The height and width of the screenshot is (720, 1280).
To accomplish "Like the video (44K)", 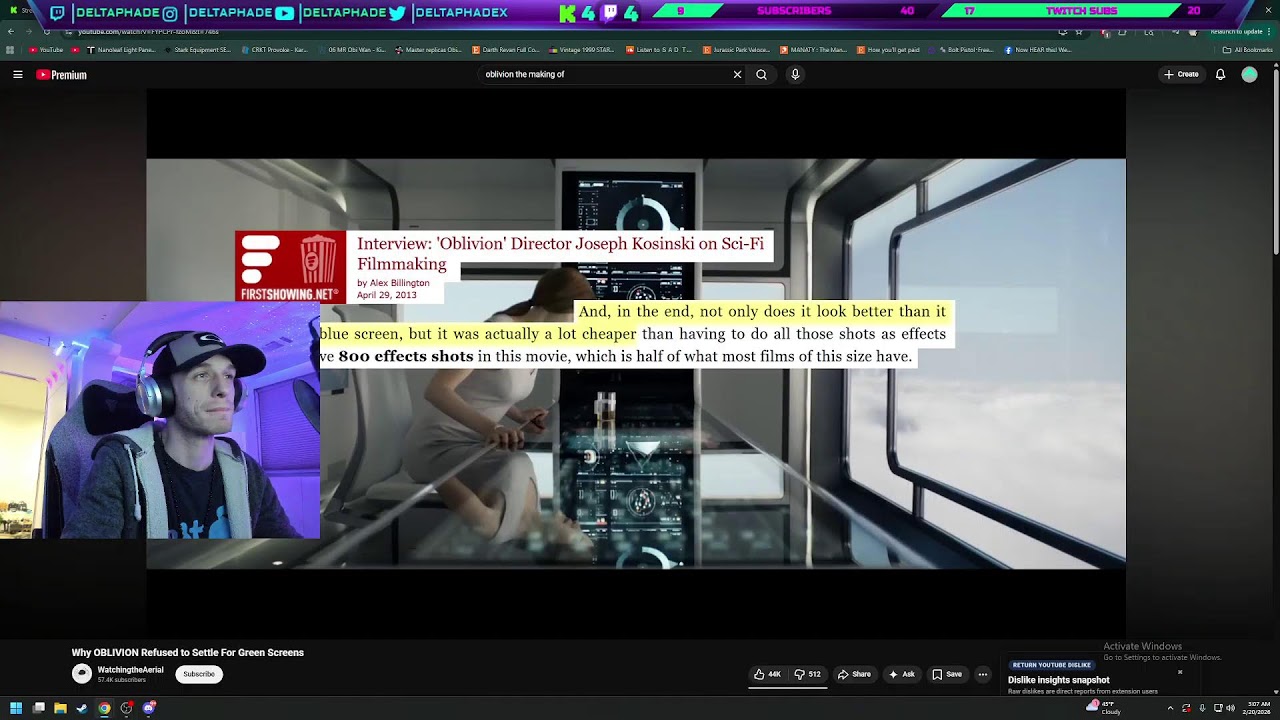I will [768, 674].
